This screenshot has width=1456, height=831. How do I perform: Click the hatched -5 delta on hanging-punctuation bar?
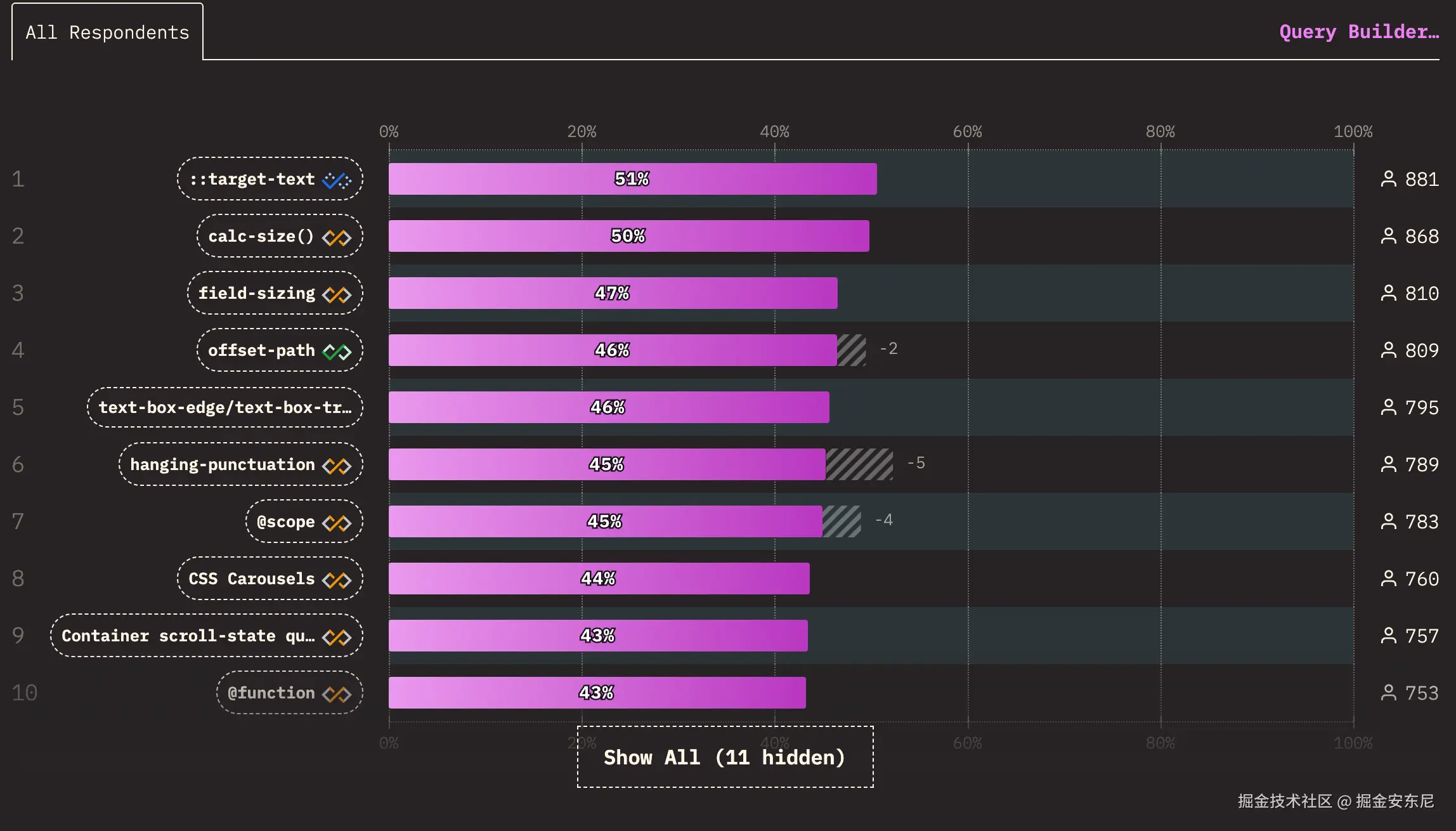coord(859,464)
